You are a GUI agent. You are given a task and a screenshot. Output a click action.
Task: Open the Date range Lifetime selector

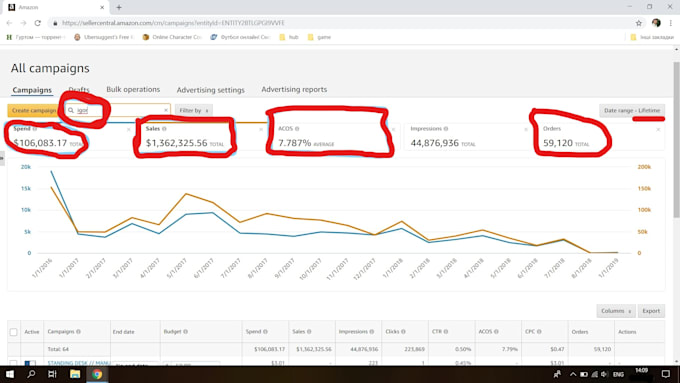[632, 111]
